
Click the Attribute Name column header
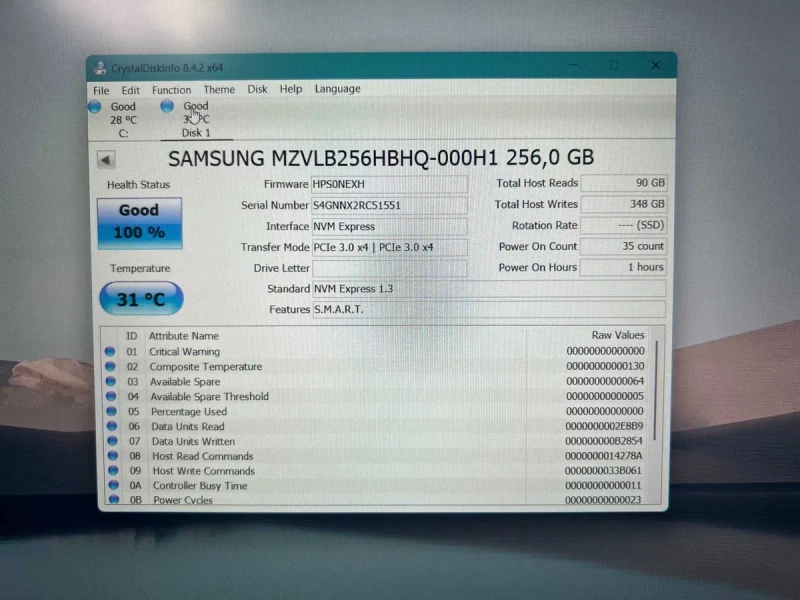(x=184, y=336)
